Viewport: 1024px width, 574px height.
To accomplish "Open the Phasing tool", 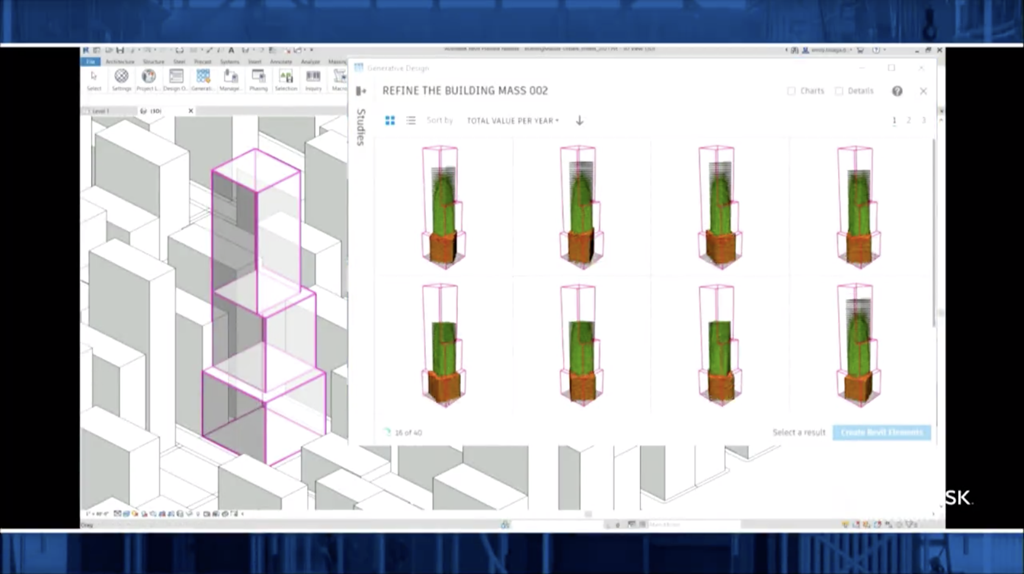I will coord(258,78).
